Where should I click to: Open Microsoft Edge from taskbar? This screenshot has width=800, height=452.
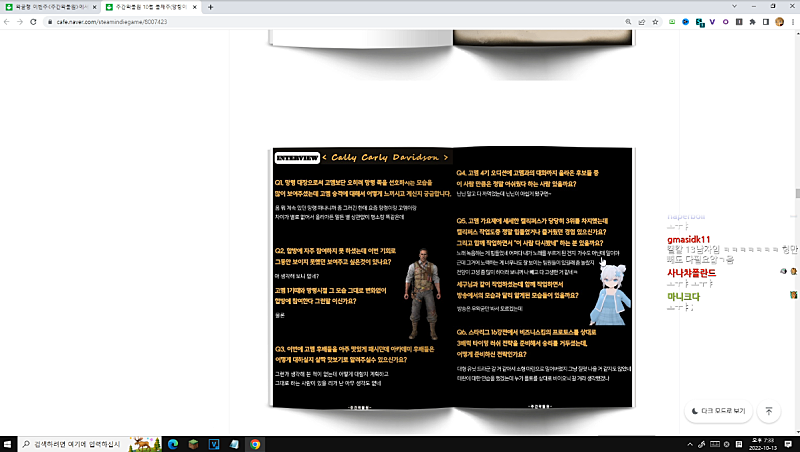click(x=173, y=444)
